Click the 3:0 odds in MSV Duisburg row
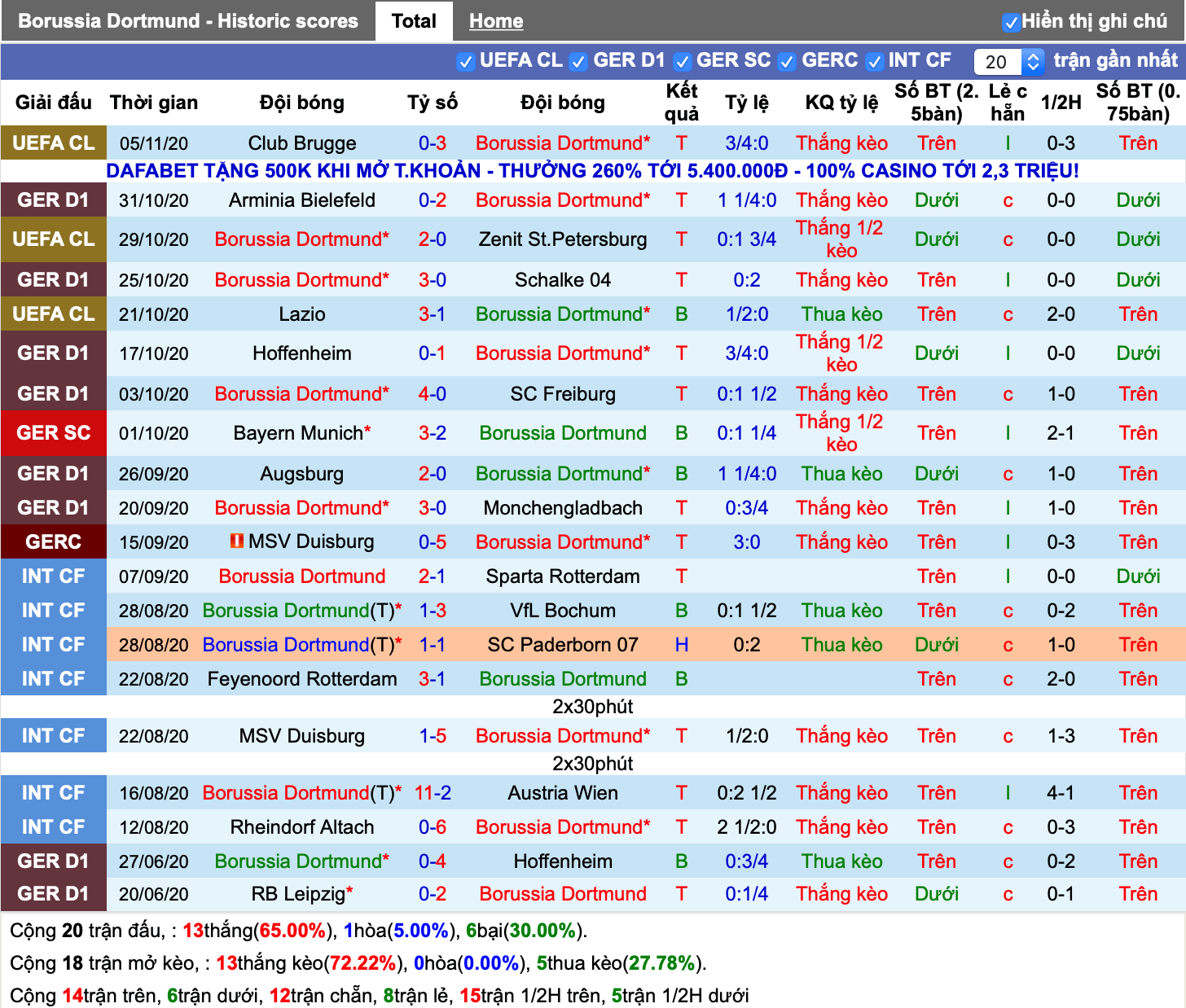Screen dimensions: 1186x1008 [x=747, y=542]
